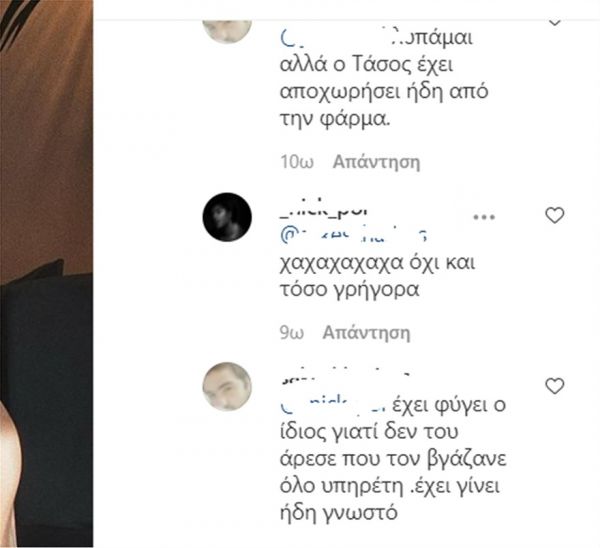Click the post photo beside the comments
Viewport: 600px width, 548px height.
click(x=46, y=274)
